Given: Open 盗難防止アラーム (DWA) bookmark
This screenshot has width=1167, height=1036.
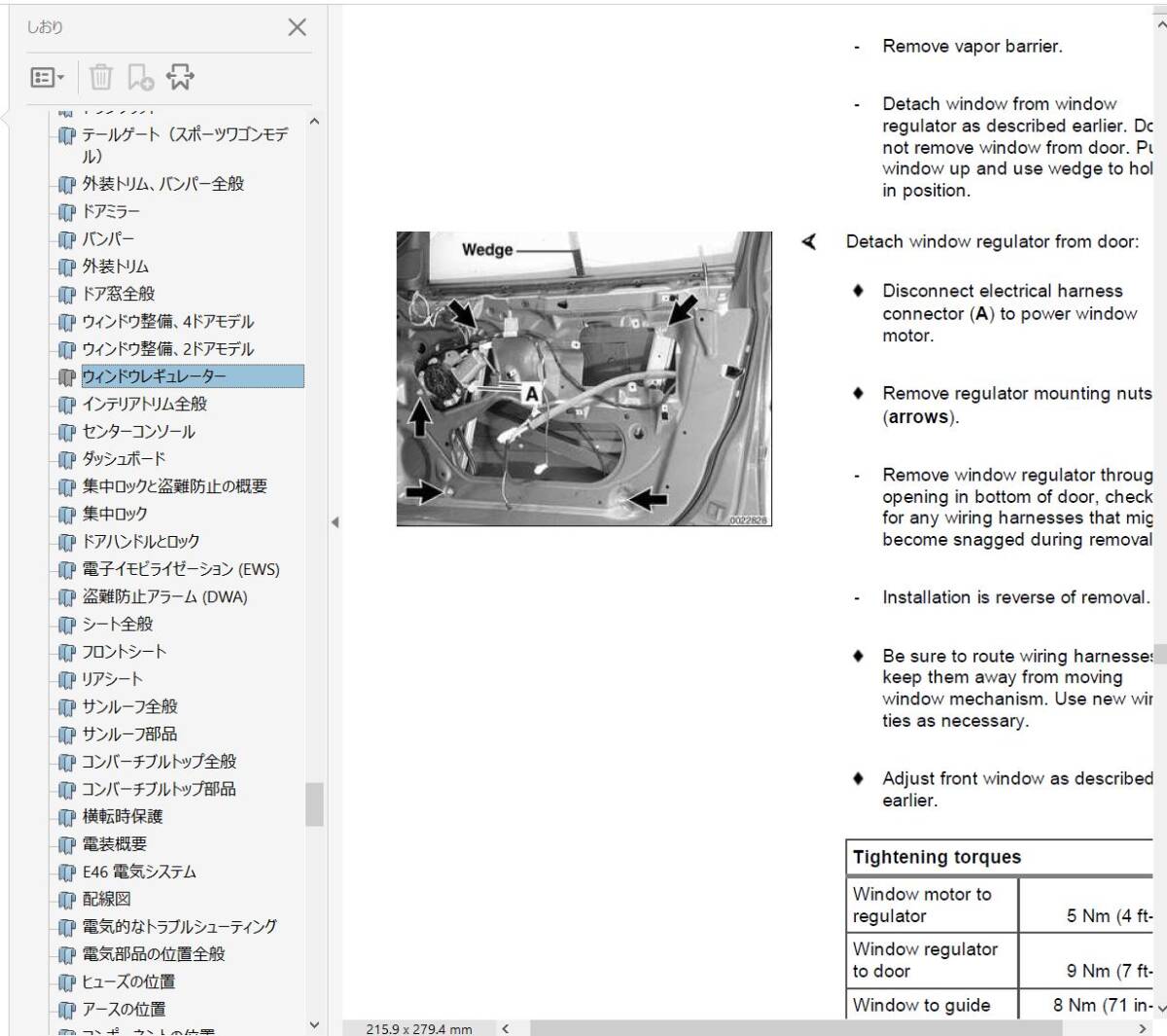Looking at the screenshot, I should [x=165, y=596].
